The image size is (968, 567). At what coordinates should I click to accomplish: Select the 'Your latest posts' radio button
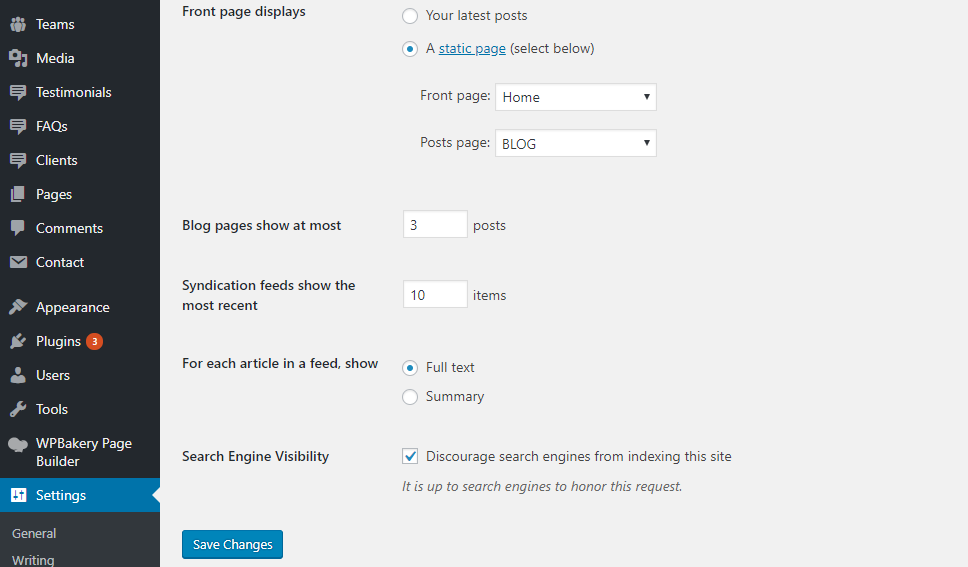[x=410, y=16]
